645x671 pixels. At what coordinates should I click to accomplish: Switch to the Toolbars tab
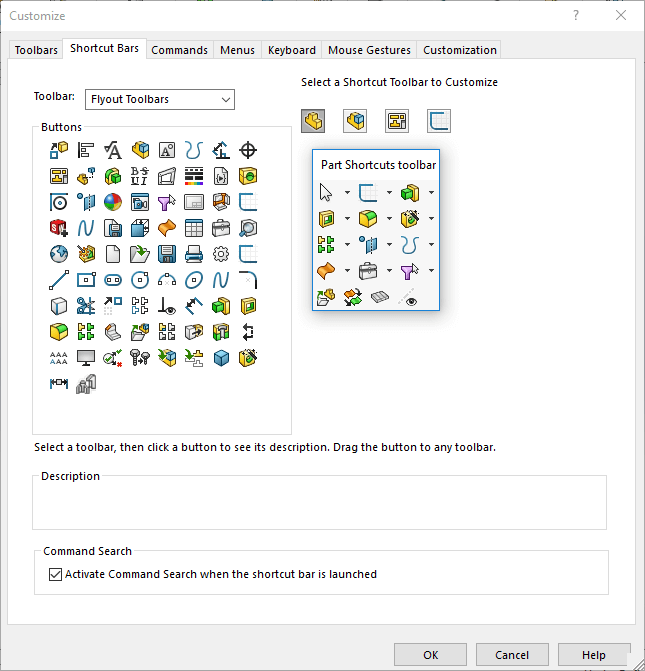coord(36,50)
